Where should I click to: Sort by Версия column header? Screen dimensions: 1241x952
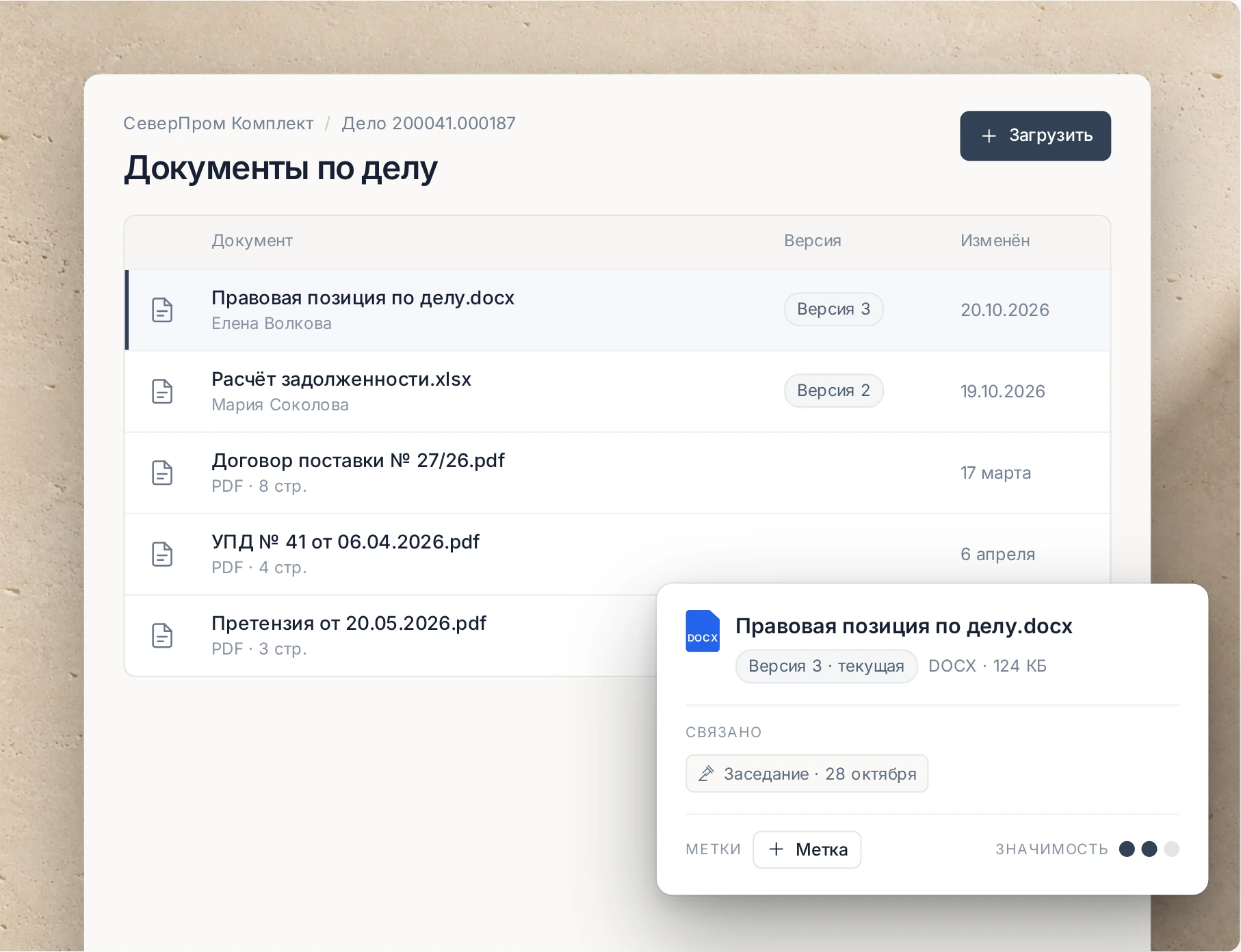[813, 241]
